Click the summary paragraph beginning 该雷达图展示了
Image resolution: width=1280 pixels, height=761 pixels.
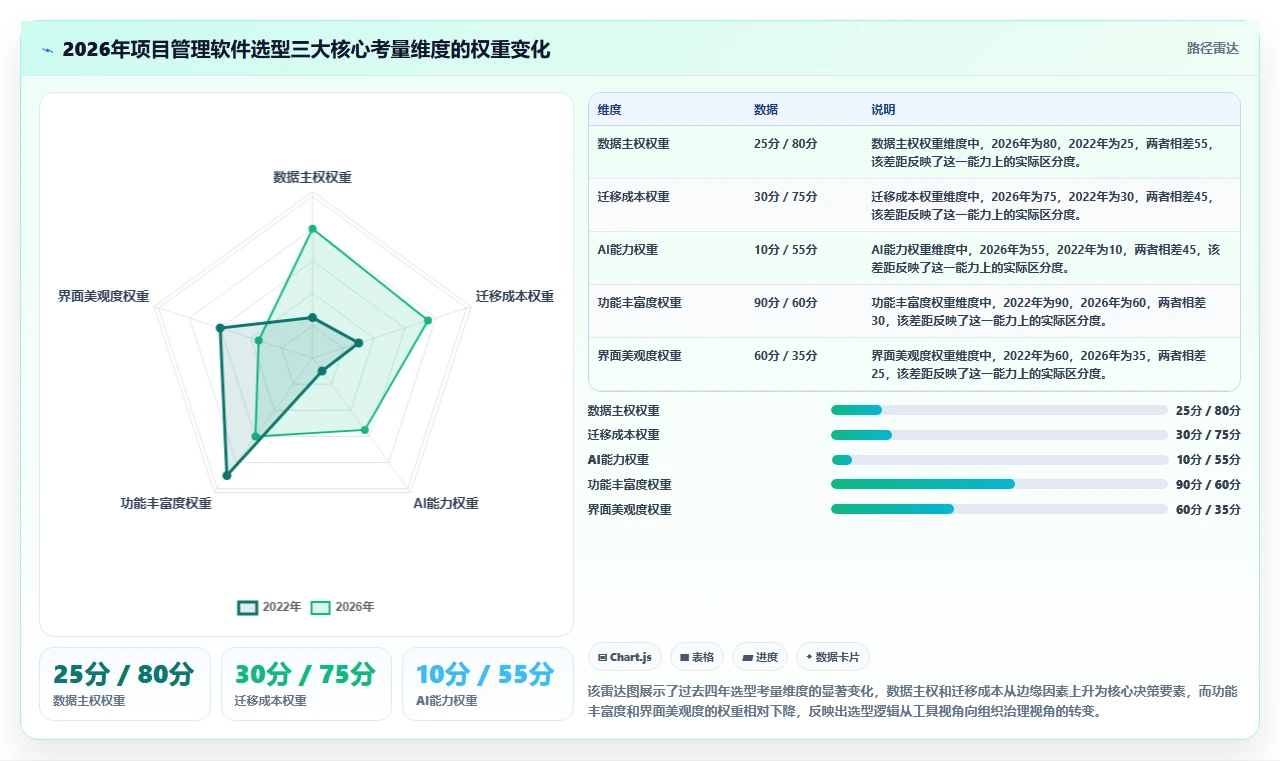click(x=912, y=702)
